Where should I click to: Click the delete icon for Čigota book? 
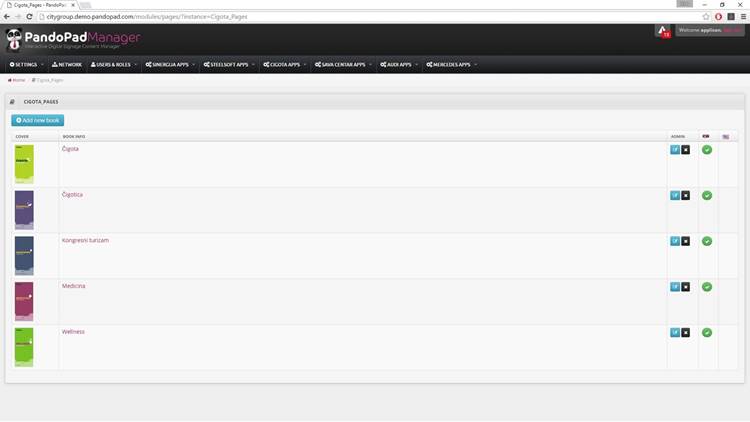pos(685,150)
